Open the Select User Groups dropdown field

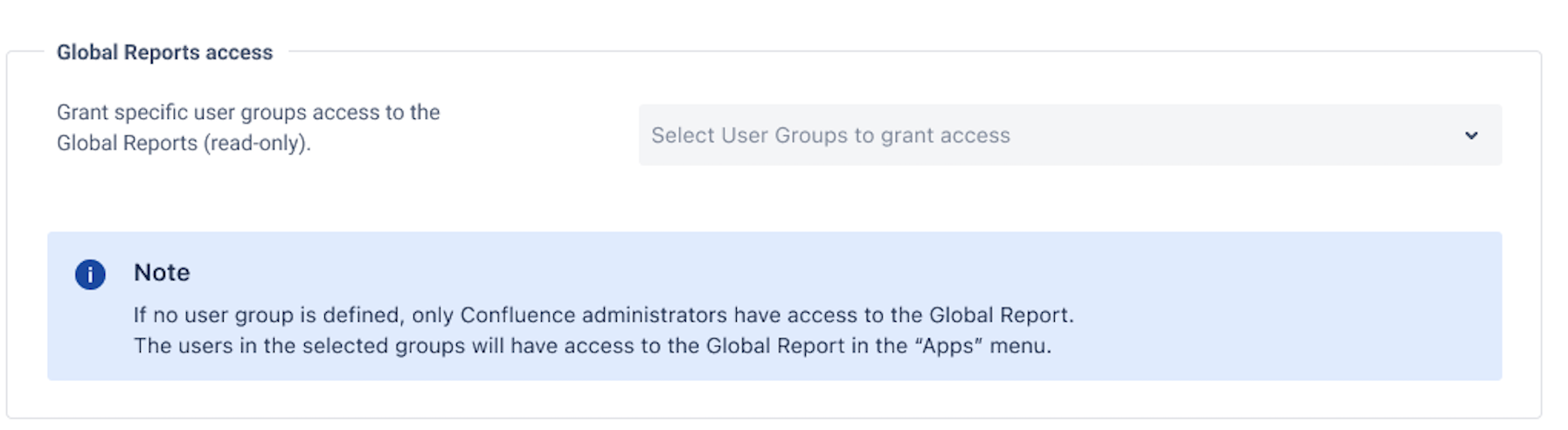coord(1069,135)
